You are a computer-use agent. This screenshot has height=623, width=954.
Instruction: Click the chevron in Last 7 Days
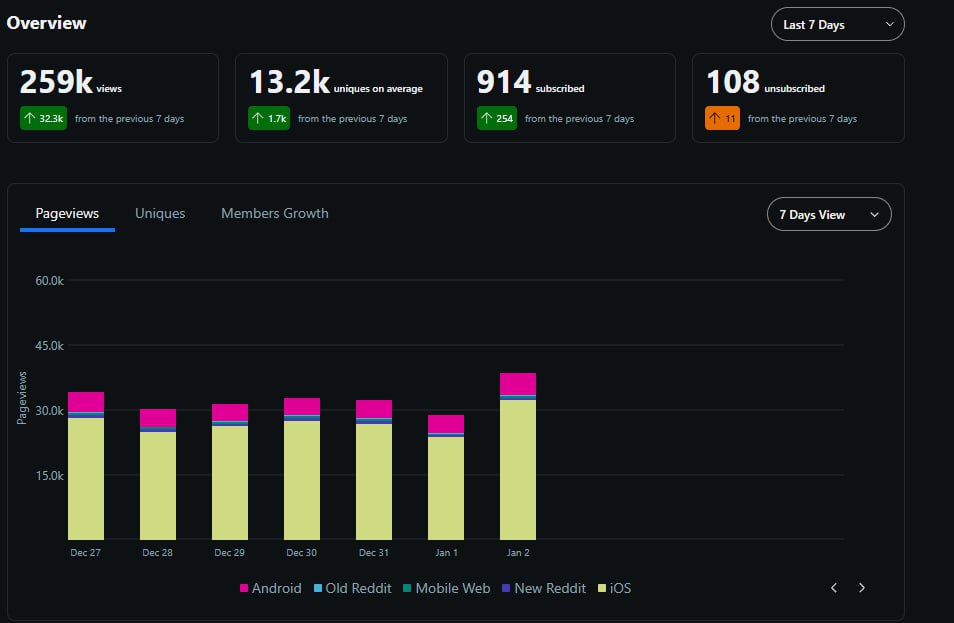(890, 24)
